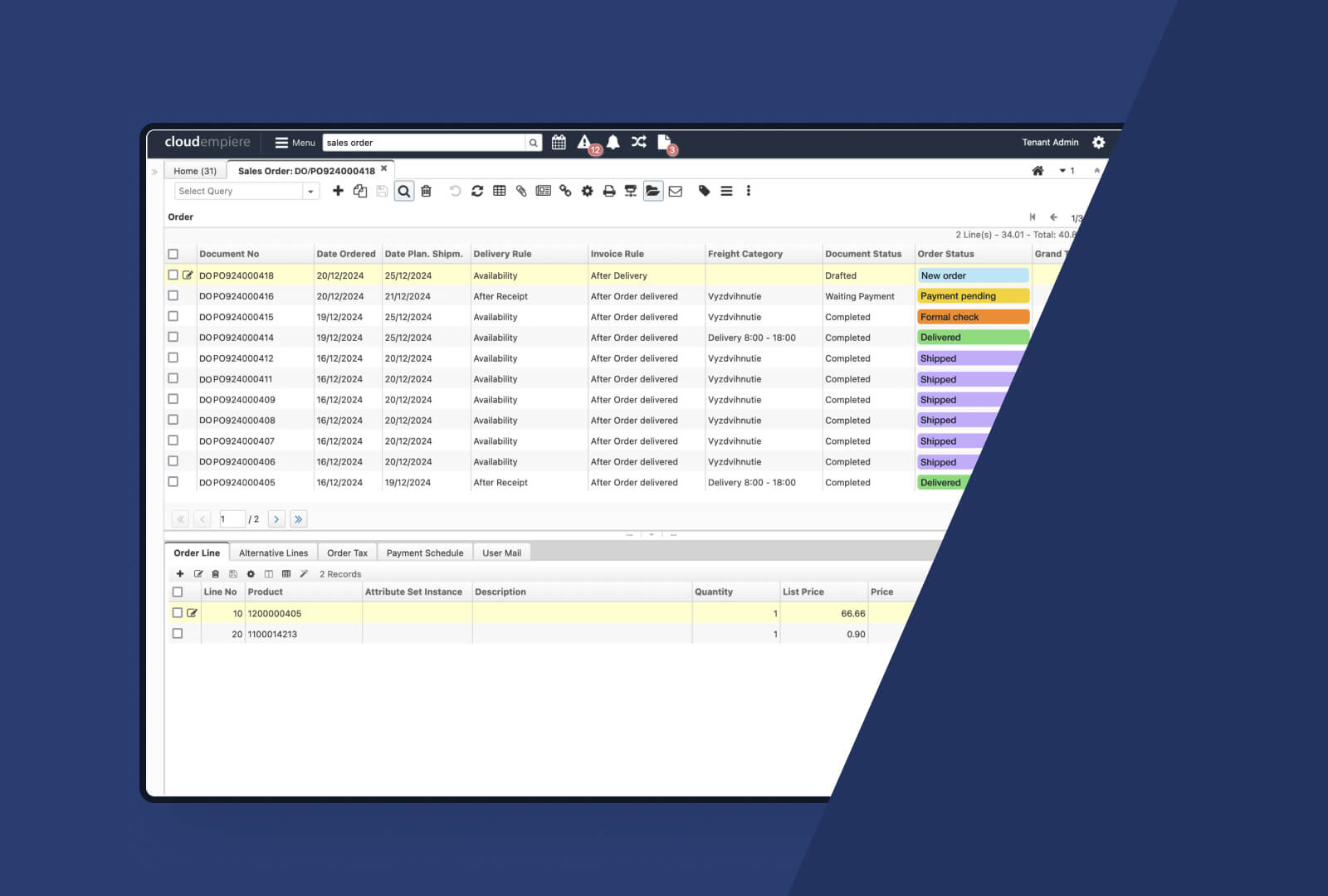This screenshot has height=896, width=1328.
Task: Click the Payment pending status label
Action: (x=973, y=296)
